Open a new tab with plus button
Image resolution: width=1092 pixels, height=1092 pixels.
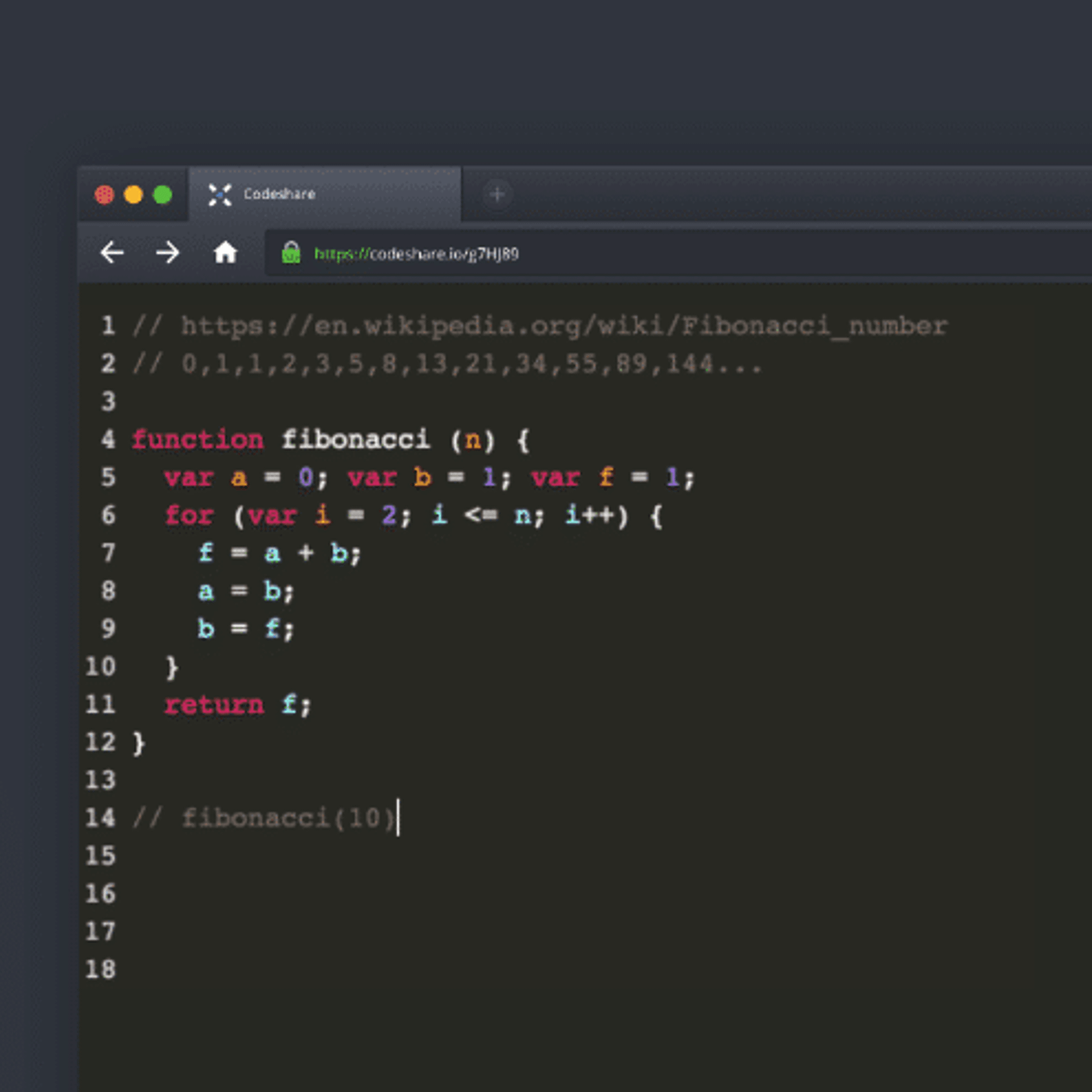(497, 195)
